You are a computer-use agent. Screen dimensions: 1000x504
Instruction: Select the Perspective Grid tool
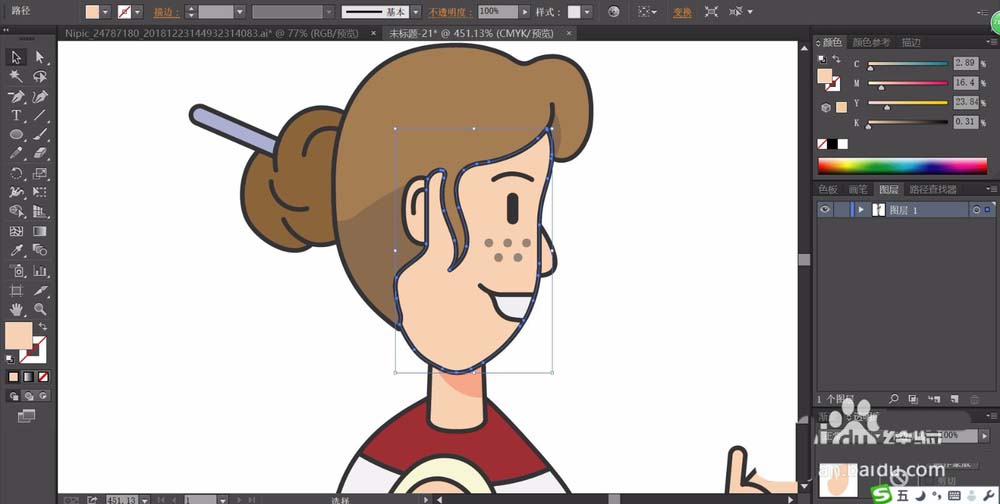tap(40, 212)
